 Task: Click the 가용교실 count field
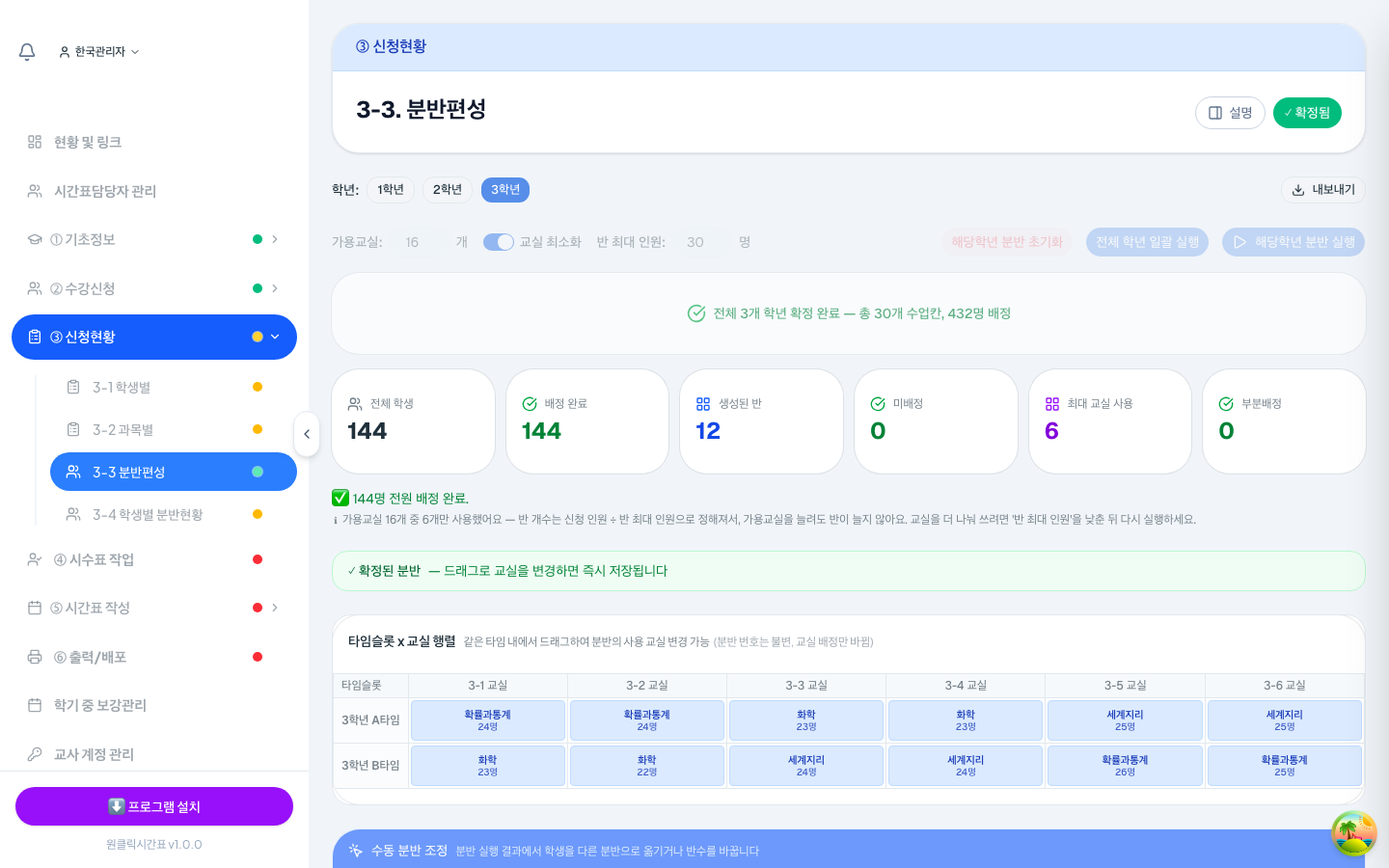click(x=420, y=242)
